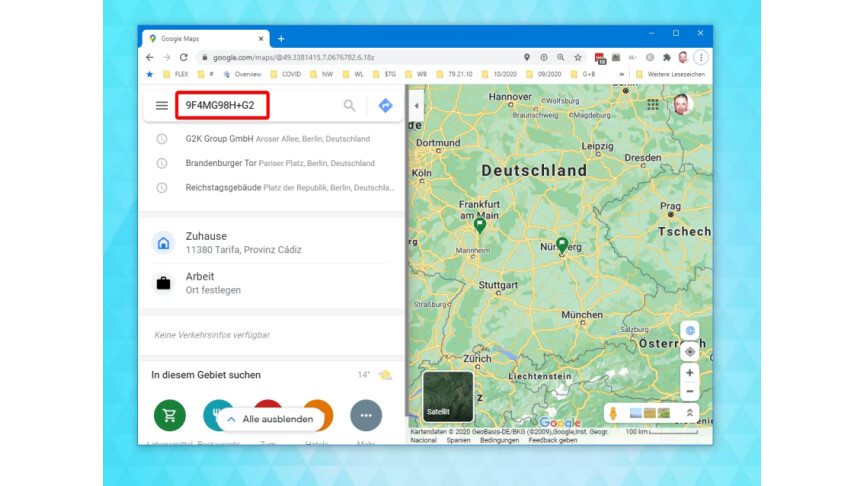The image size is (864, 486).
Task: Click the Google account avatar on map
Action: click(682, 104)
